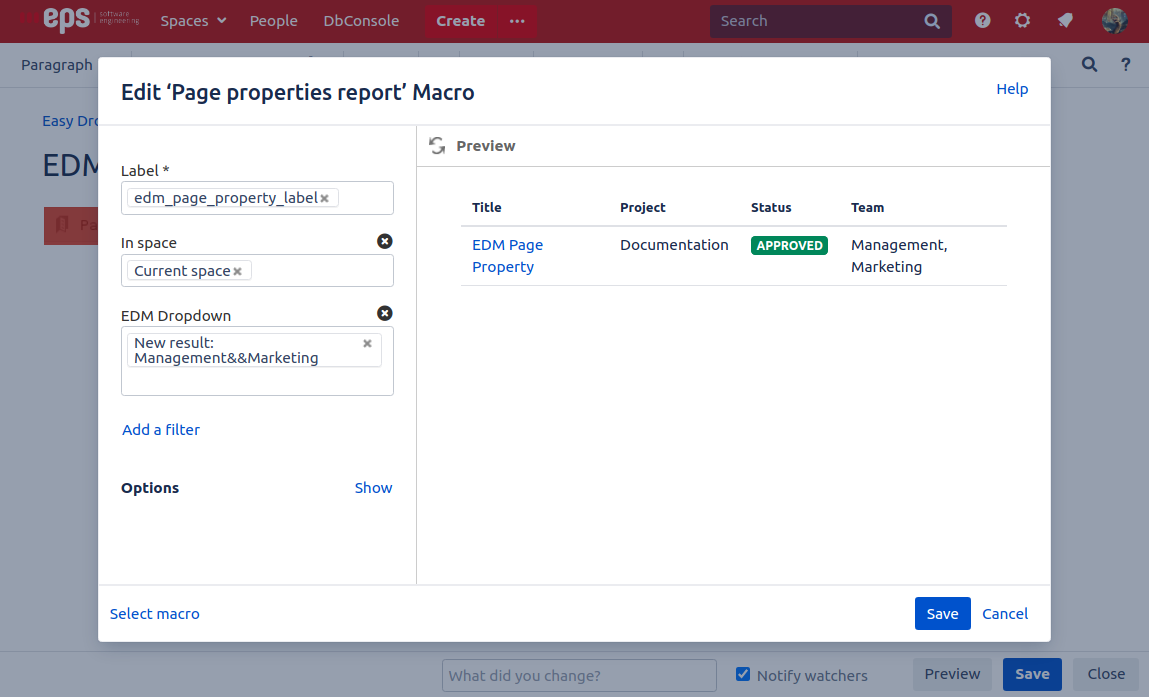This screenshot has width=1149, height=697.
Task: Open the settings gear menu
Action: click(x=1022, y=20)
